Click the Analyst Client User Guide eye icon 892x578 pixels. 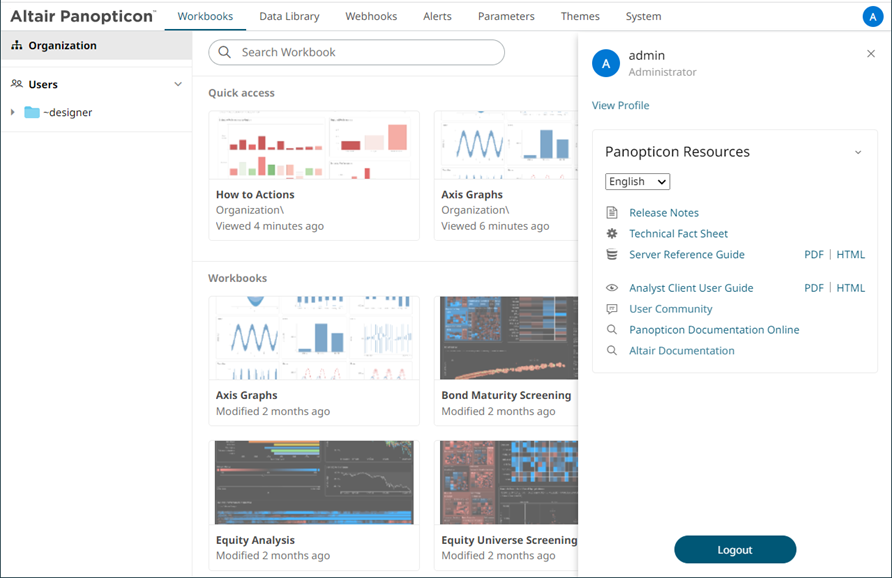(612, 288)
